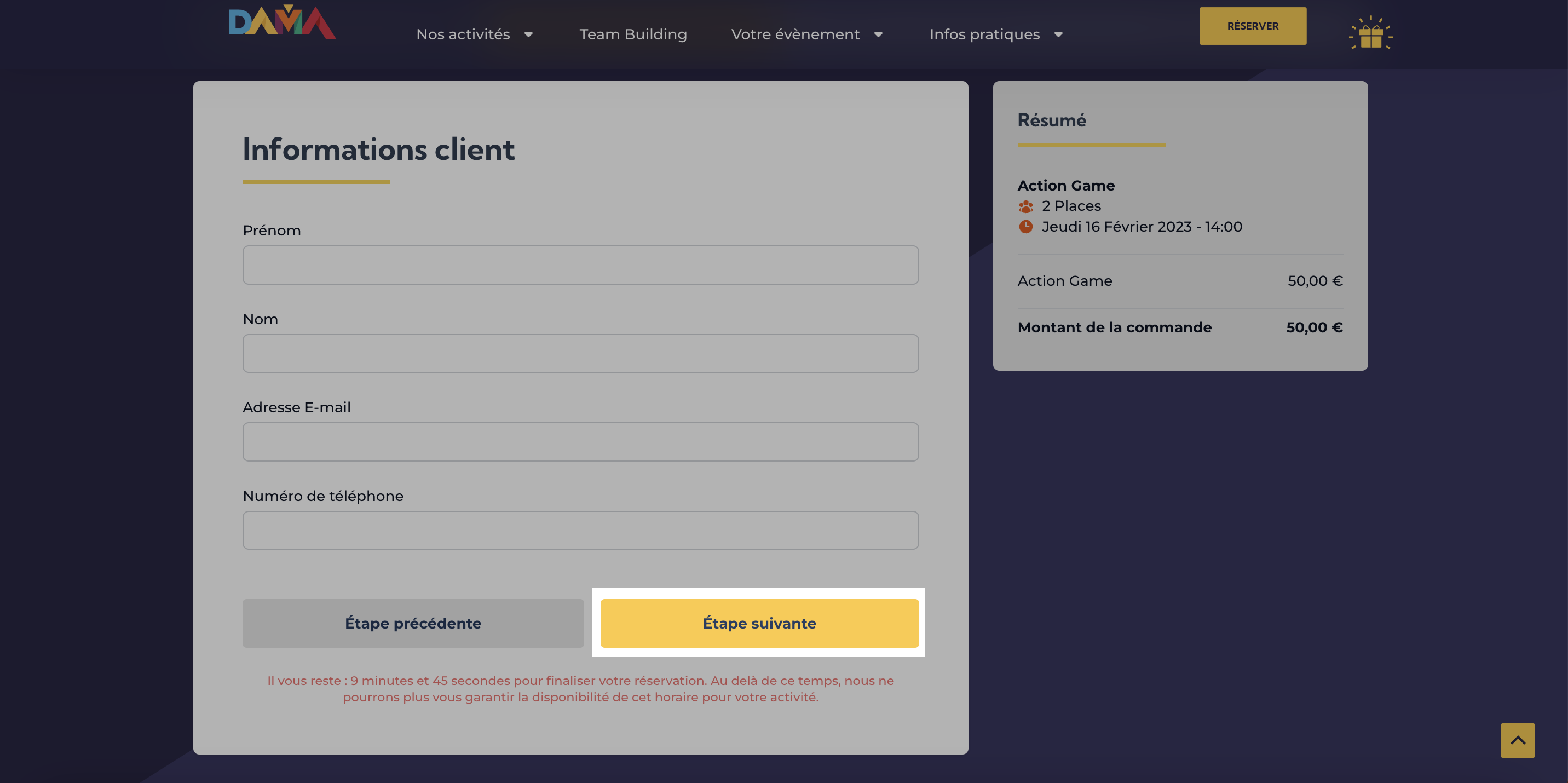The width and height of the screenshot is (1568, 783).
Task: Focus the Nom input field
Action: [580, 353]
